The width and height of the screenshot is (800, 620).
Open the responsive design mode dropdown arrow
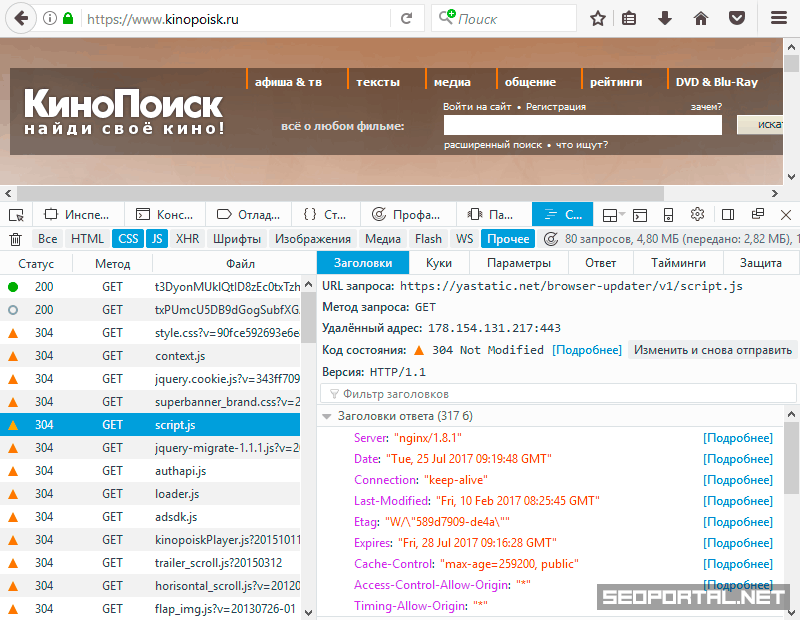[622, 214]
